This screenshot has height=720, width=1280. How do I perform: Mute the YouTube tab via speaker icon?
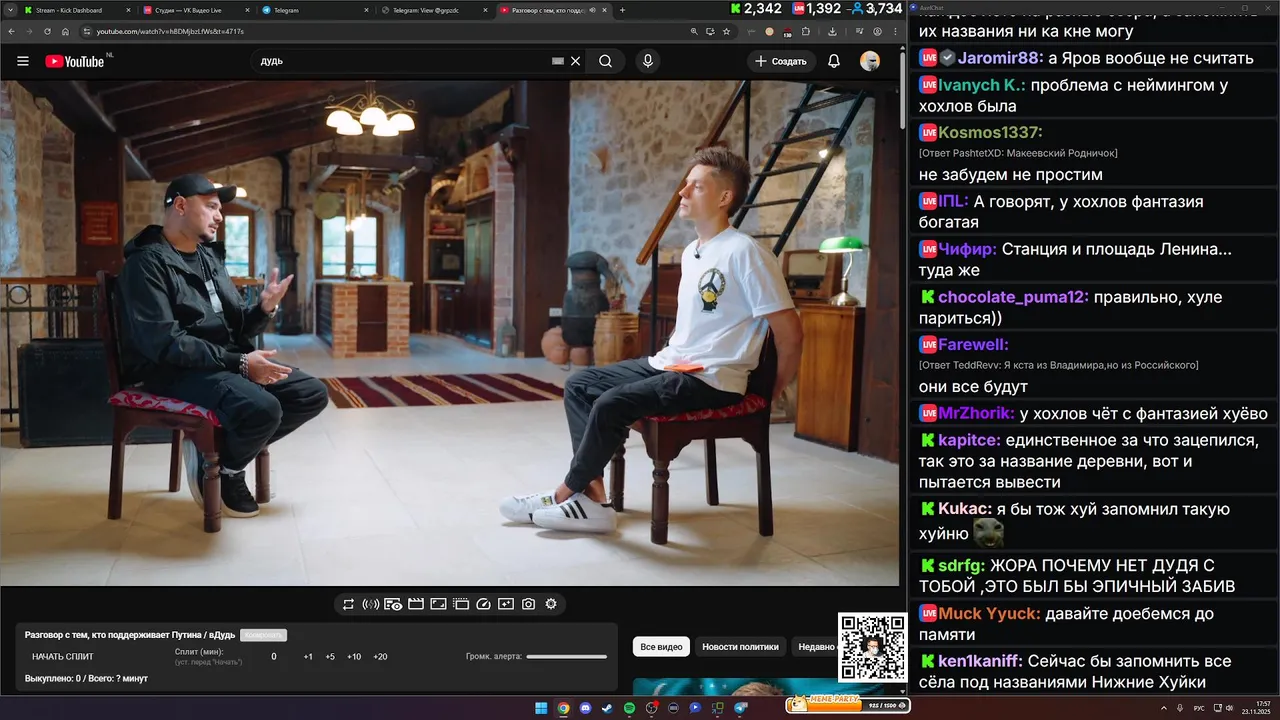pos(593,10)
